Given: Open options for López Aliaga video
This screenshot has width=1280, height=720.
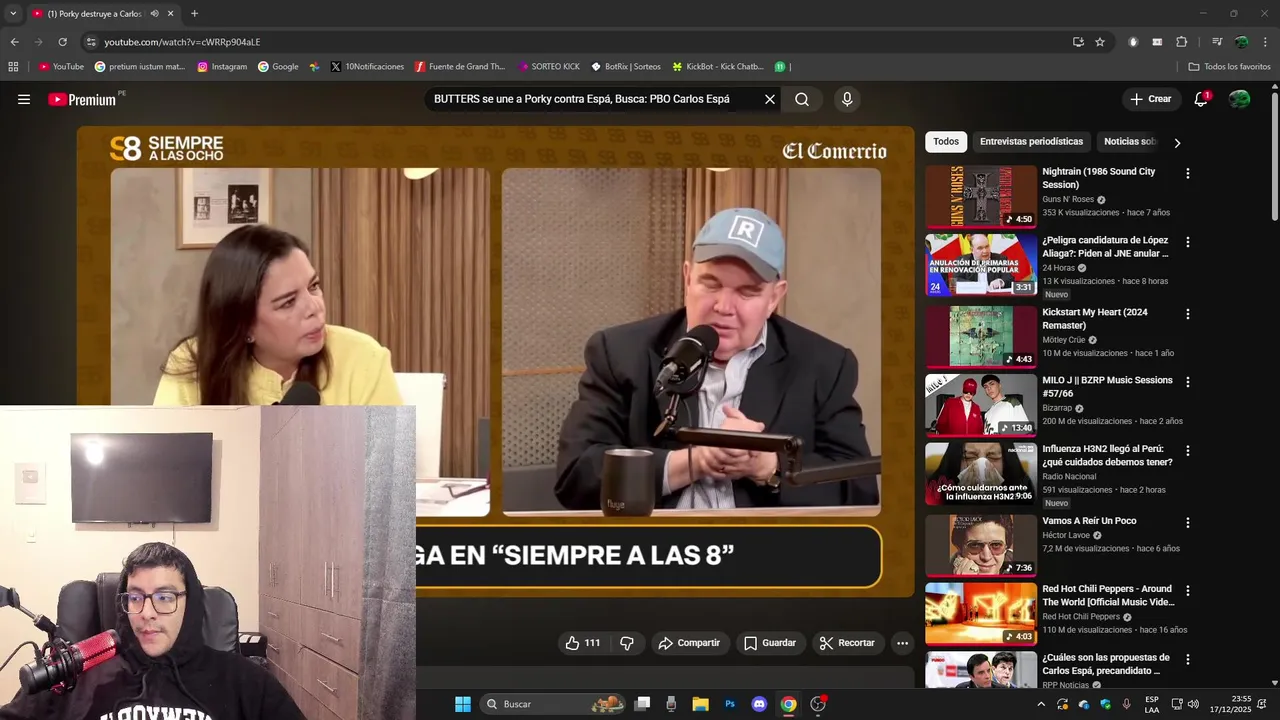Looking at the screenshot, I should (x=1188, y=242).
